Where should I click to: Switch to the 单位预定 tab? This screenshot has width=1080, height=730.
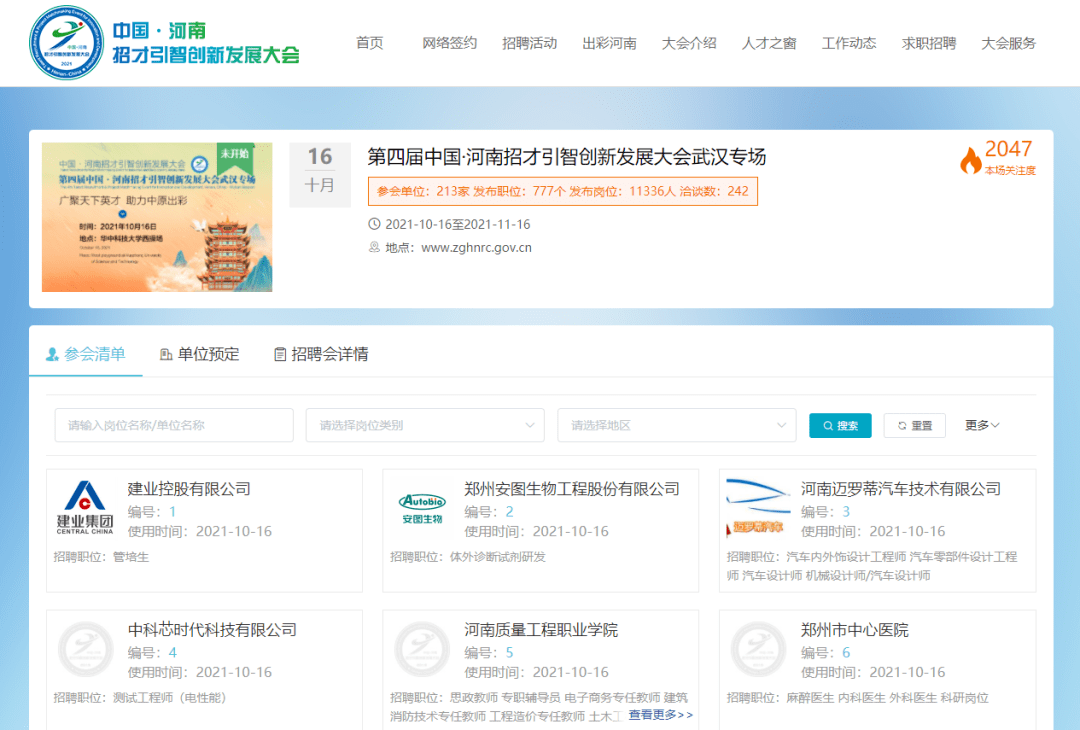pyautogui.click(x=200, y=354)
